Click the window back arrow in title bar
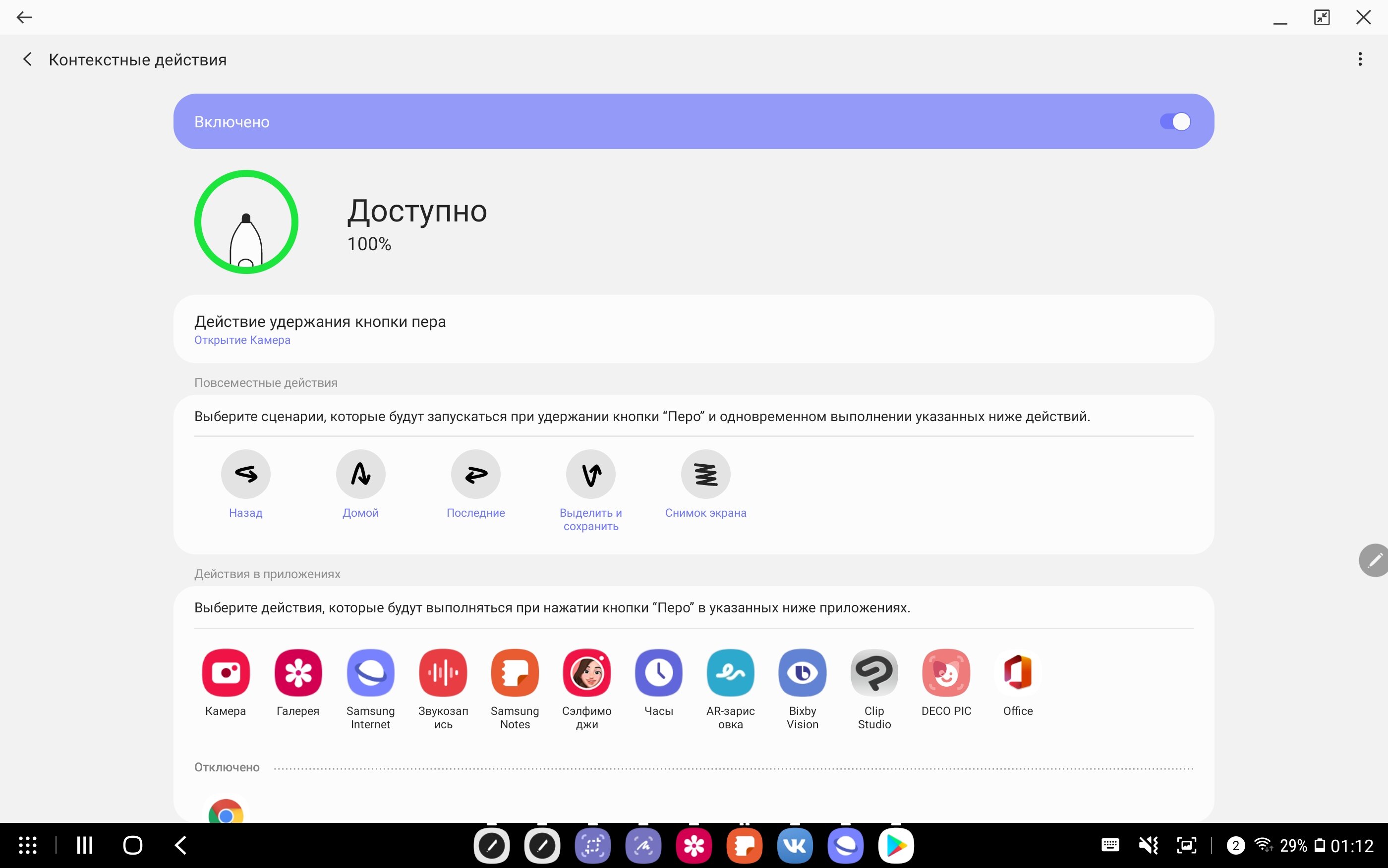 click(x=24, y=17)
